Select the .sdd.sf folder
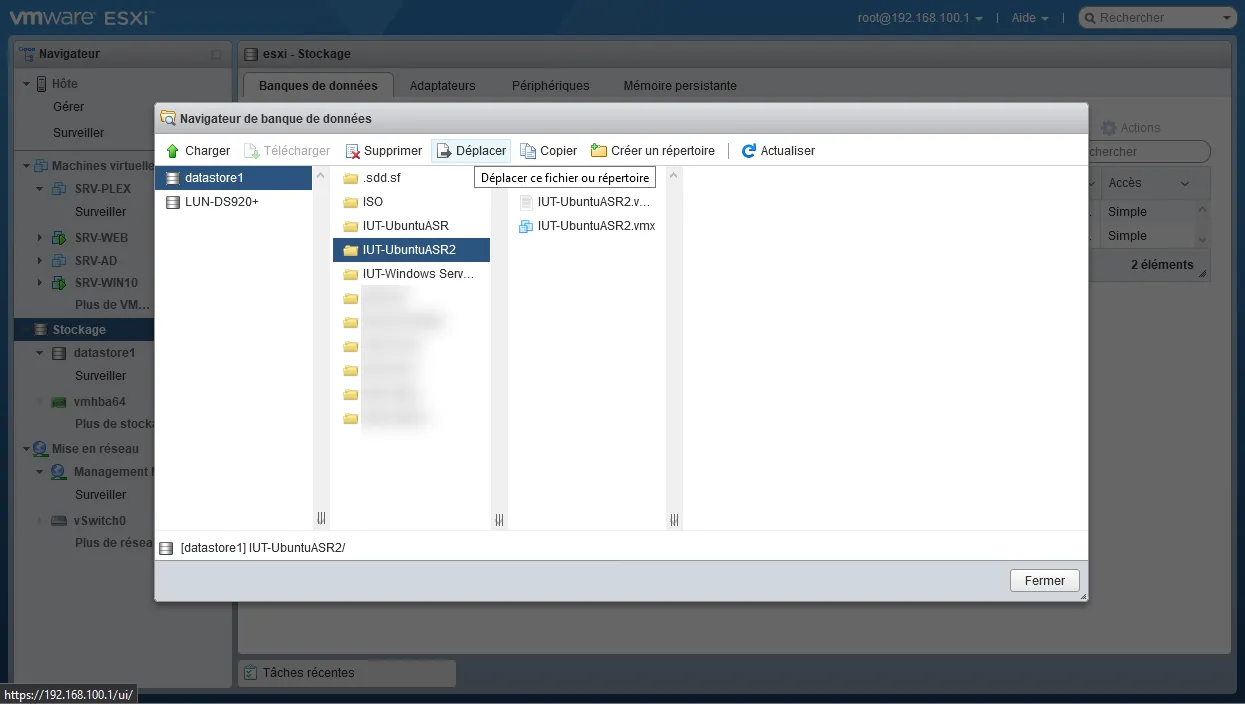1245x704 pixels. pos(382,178)
